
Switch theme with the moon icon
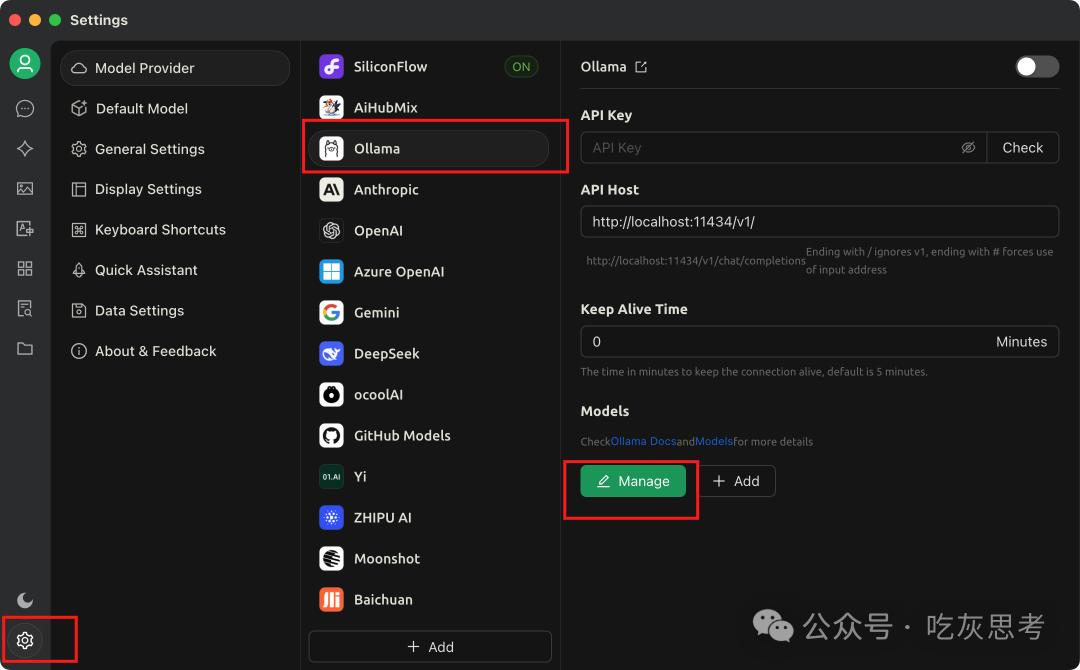point(25,600)
